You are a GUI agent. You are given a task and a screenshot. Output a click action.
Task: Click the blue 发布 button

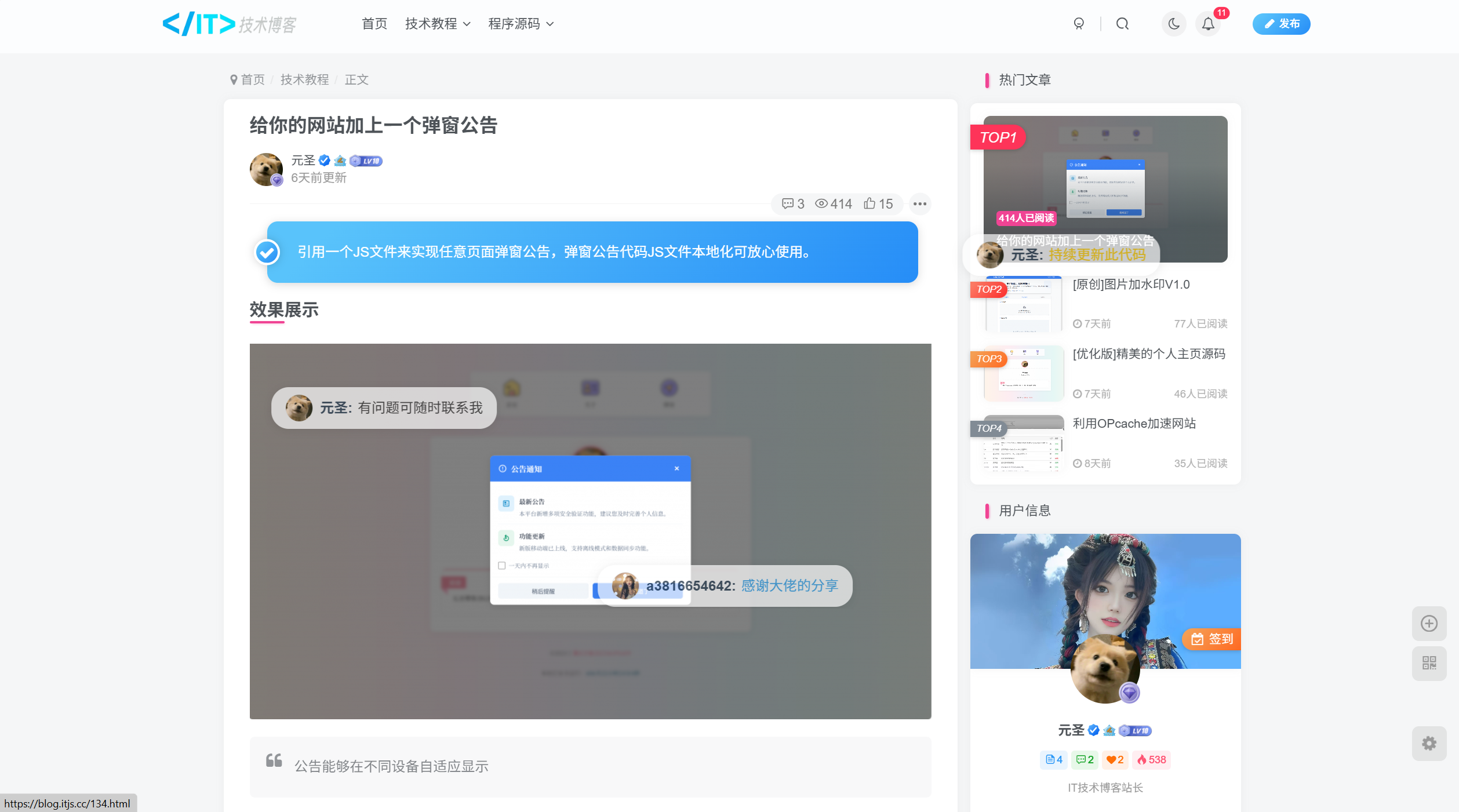click(1281, 24)
